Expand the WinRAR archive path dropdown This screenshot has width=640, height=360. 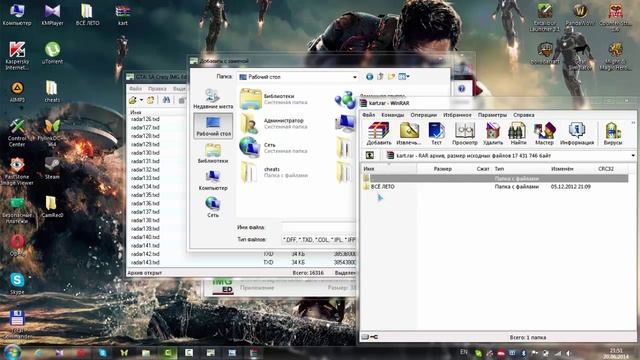[x=633, y=156]
